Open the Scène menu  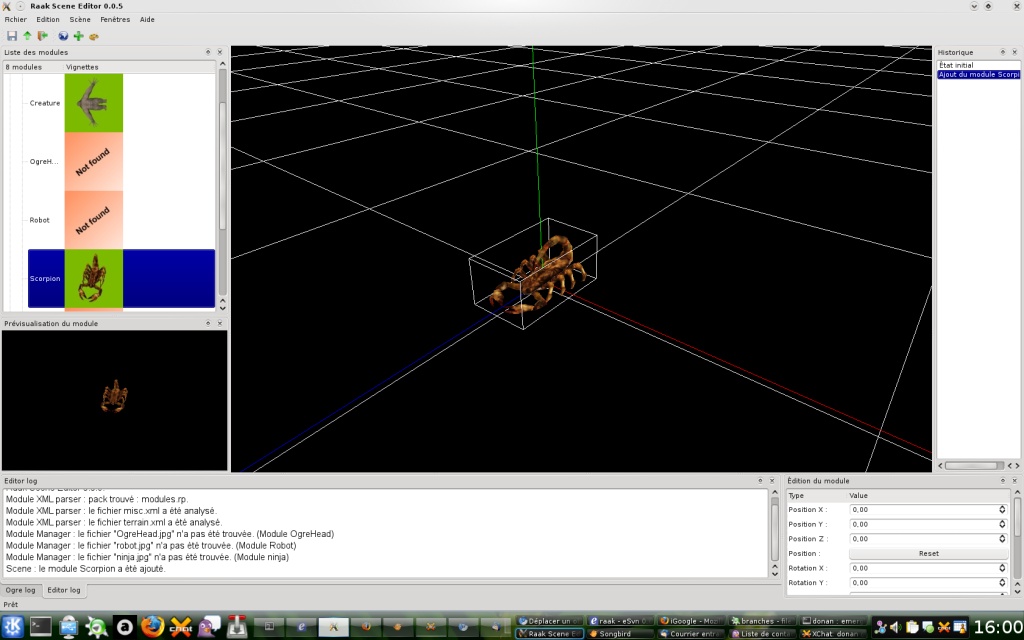point(80,20)
